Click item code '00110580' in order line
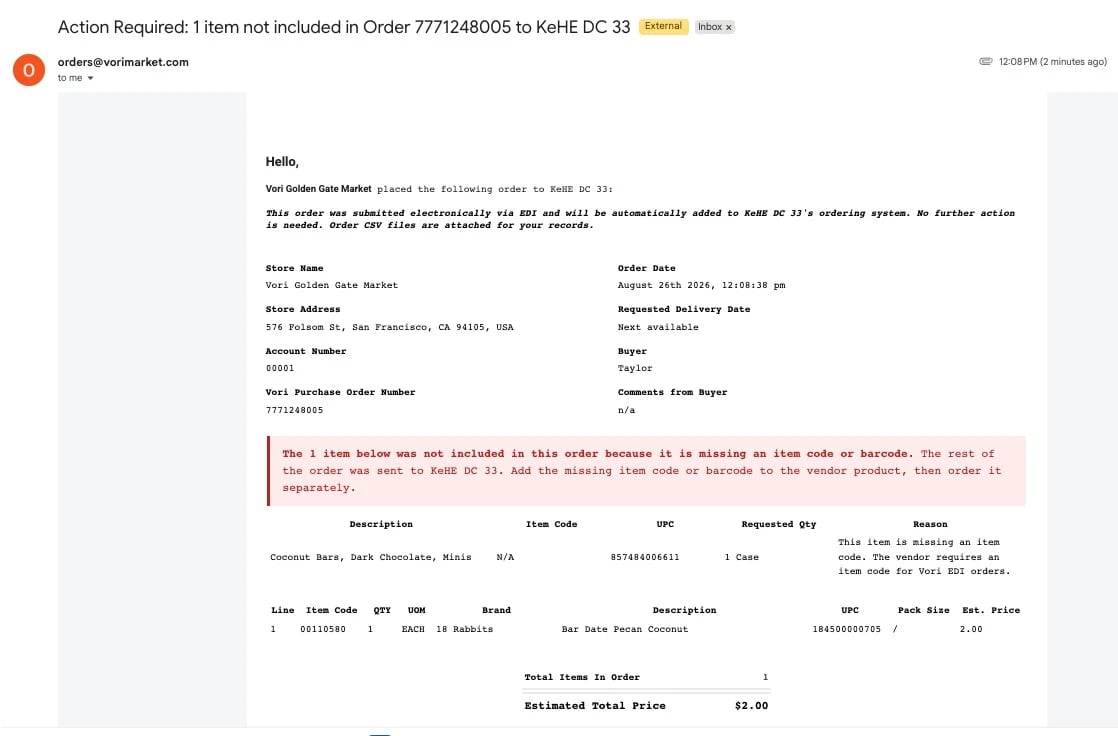Screen dimensions: 1118x736 323,629
